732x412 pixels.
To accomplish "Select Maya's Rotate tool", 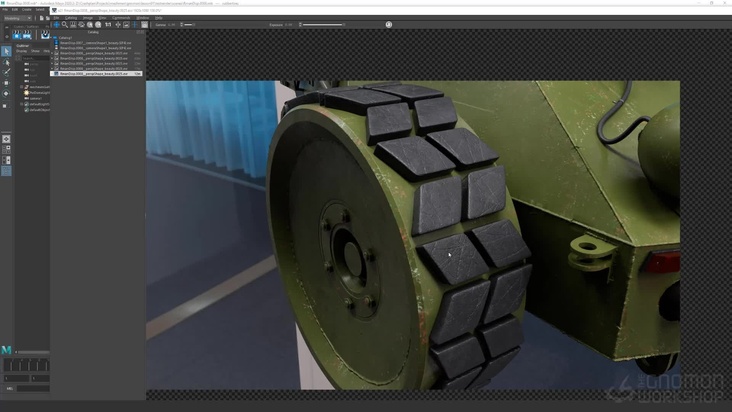I will click(6, 93).
